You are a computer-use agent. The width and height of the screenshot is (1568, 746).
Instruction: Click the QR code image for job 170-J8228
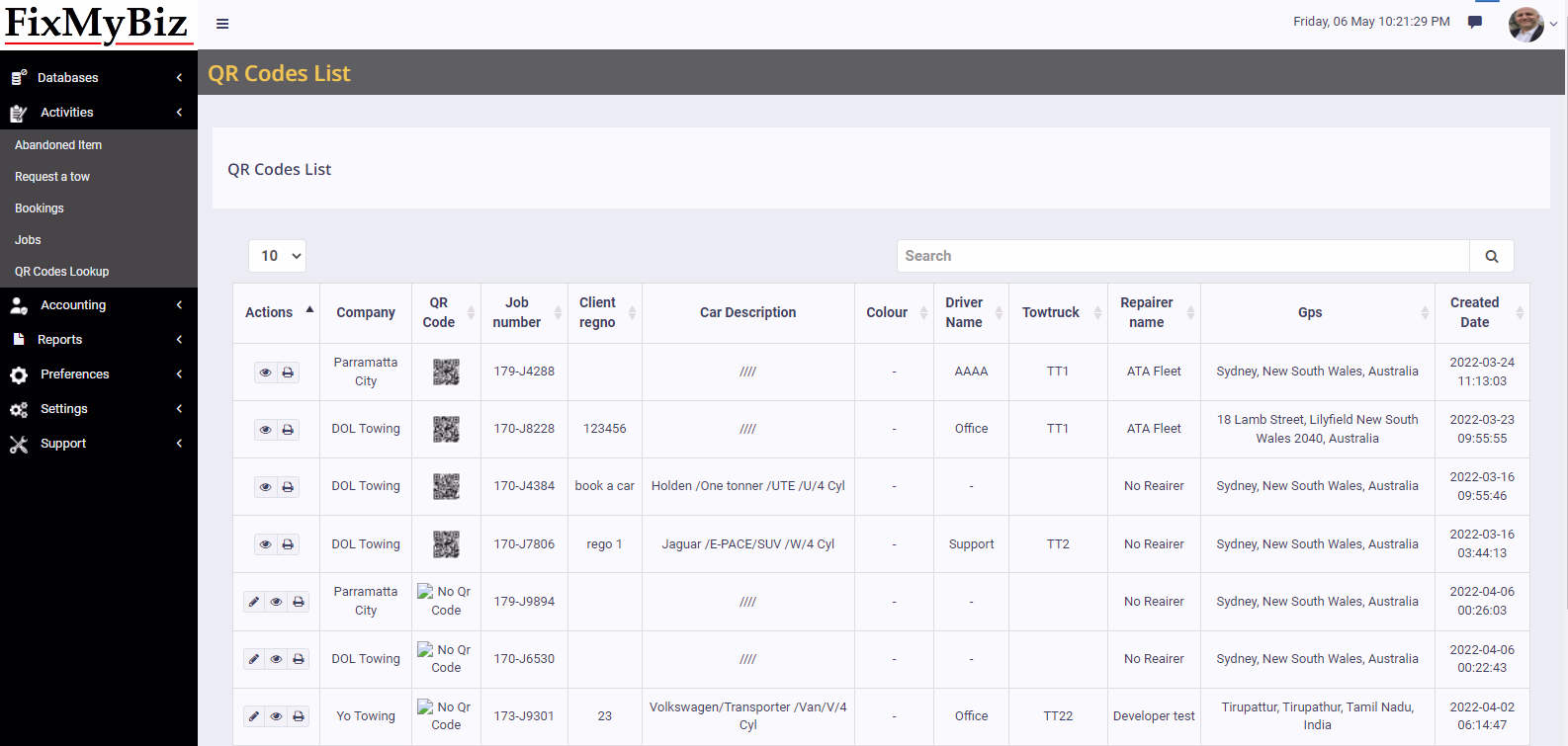(x=446, y=429)
